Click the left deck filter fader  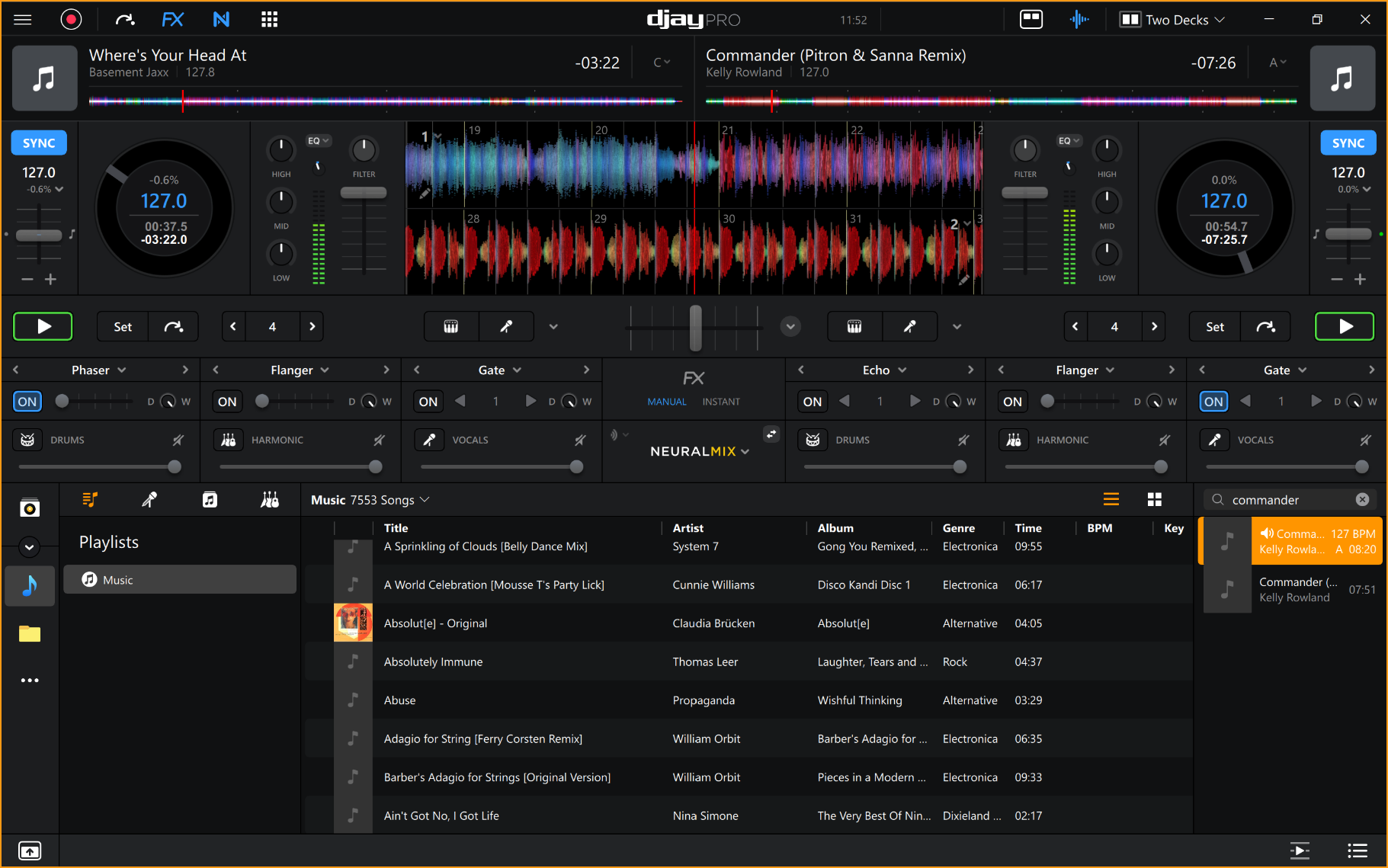pyautogui.click(x=364, y=194)
